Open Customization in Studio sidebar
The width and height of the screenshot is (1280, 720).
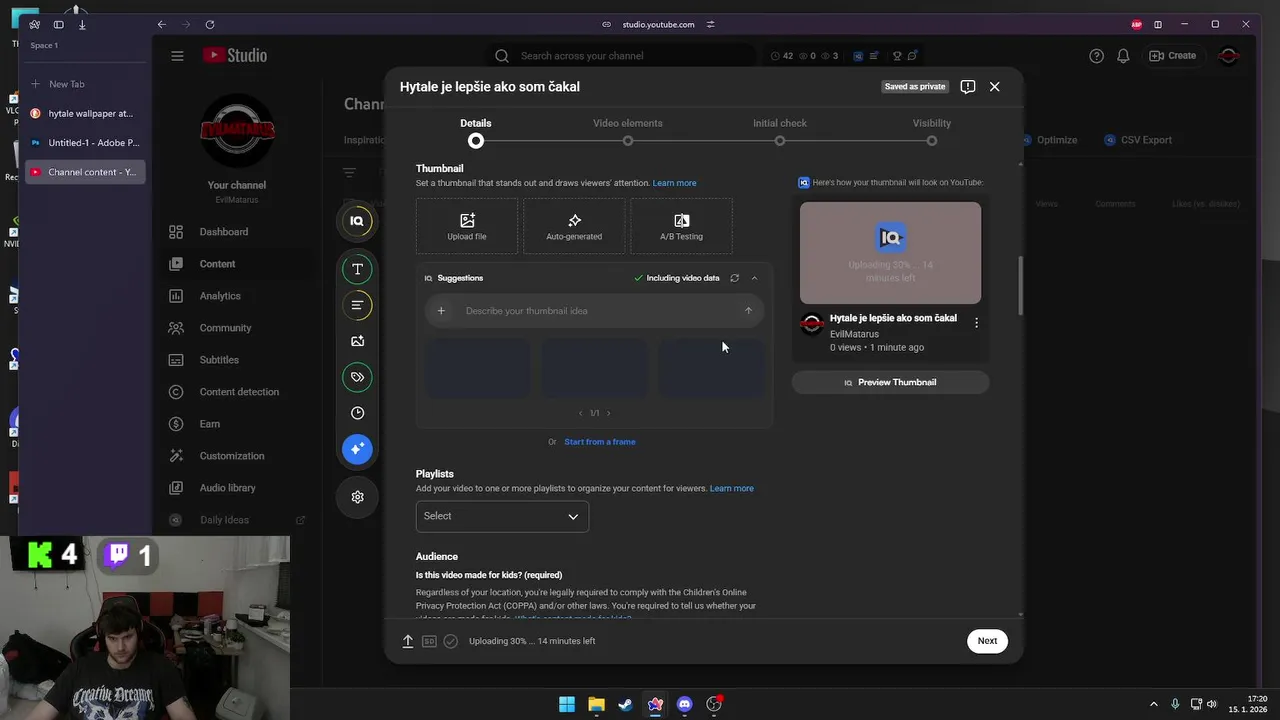coord(230,456)
